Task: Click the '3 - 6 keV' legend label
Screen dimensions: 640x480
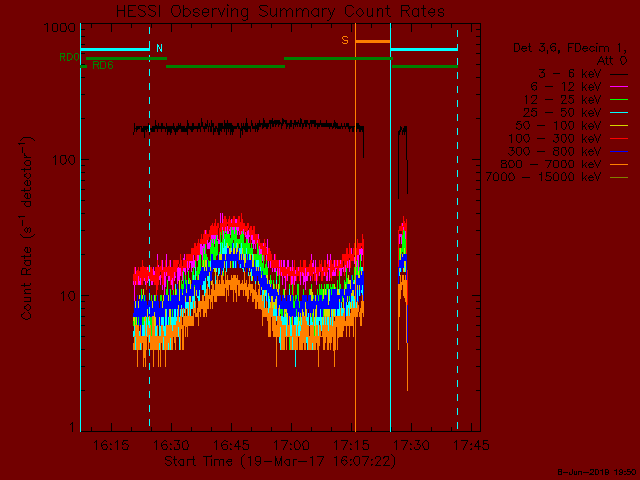Action: click(x=569, y=74)
